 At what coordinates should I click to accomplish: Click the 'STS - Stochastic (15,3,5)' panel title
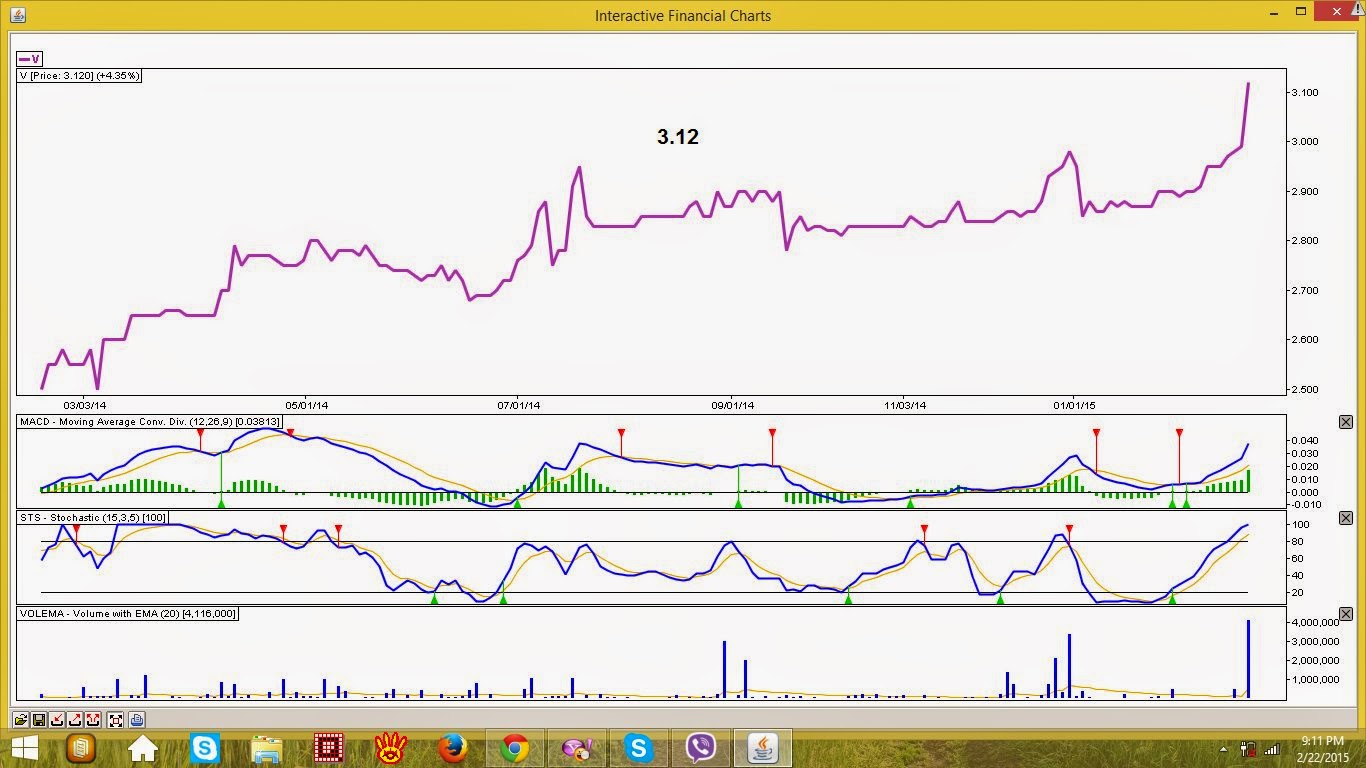point(94,518)
